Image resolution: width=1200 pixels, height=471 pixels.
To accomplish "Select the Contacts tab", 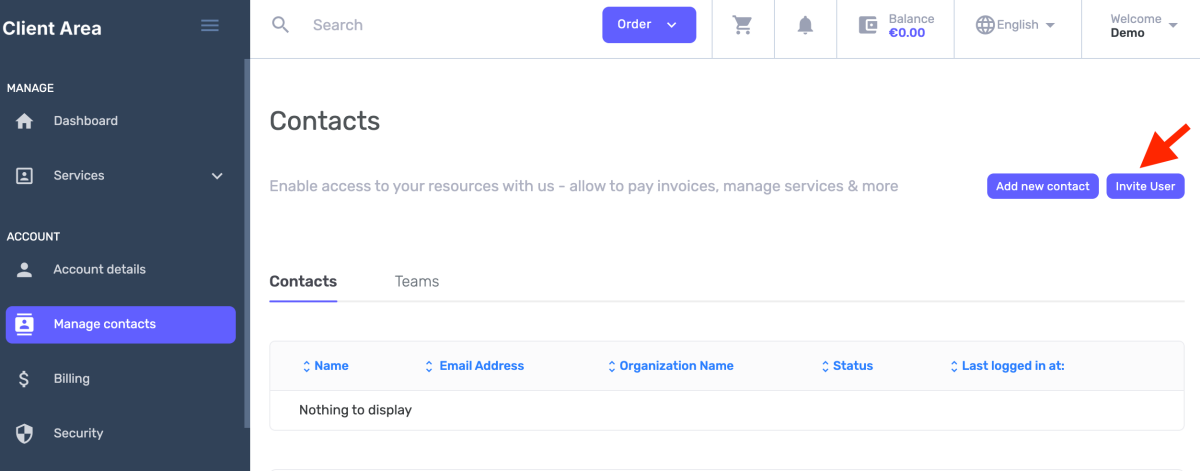I will [x=303, y=282].
